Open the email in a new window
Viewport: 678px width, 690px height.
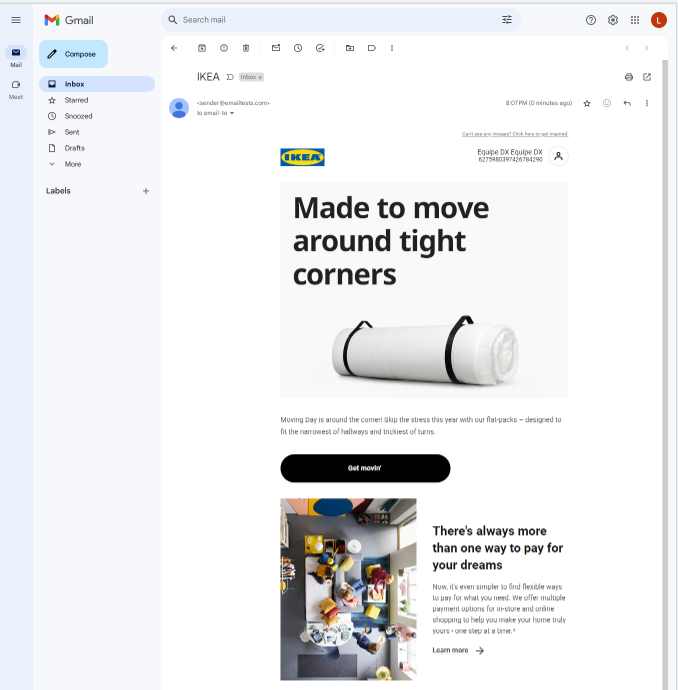coord(647,77)
